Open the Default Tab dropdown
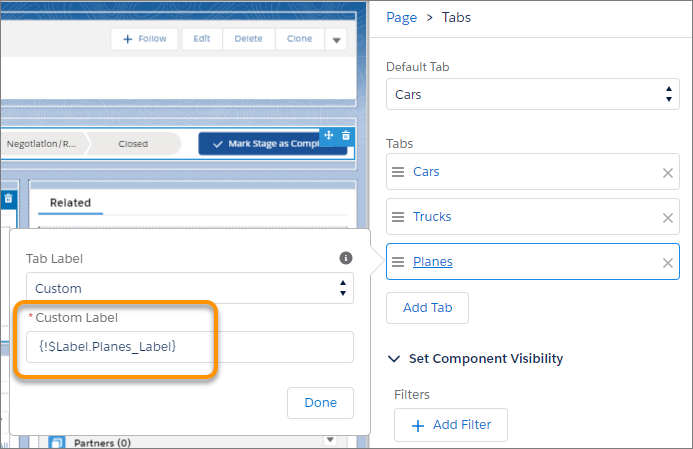Screen dimensions: 693x449 [533, 94]
